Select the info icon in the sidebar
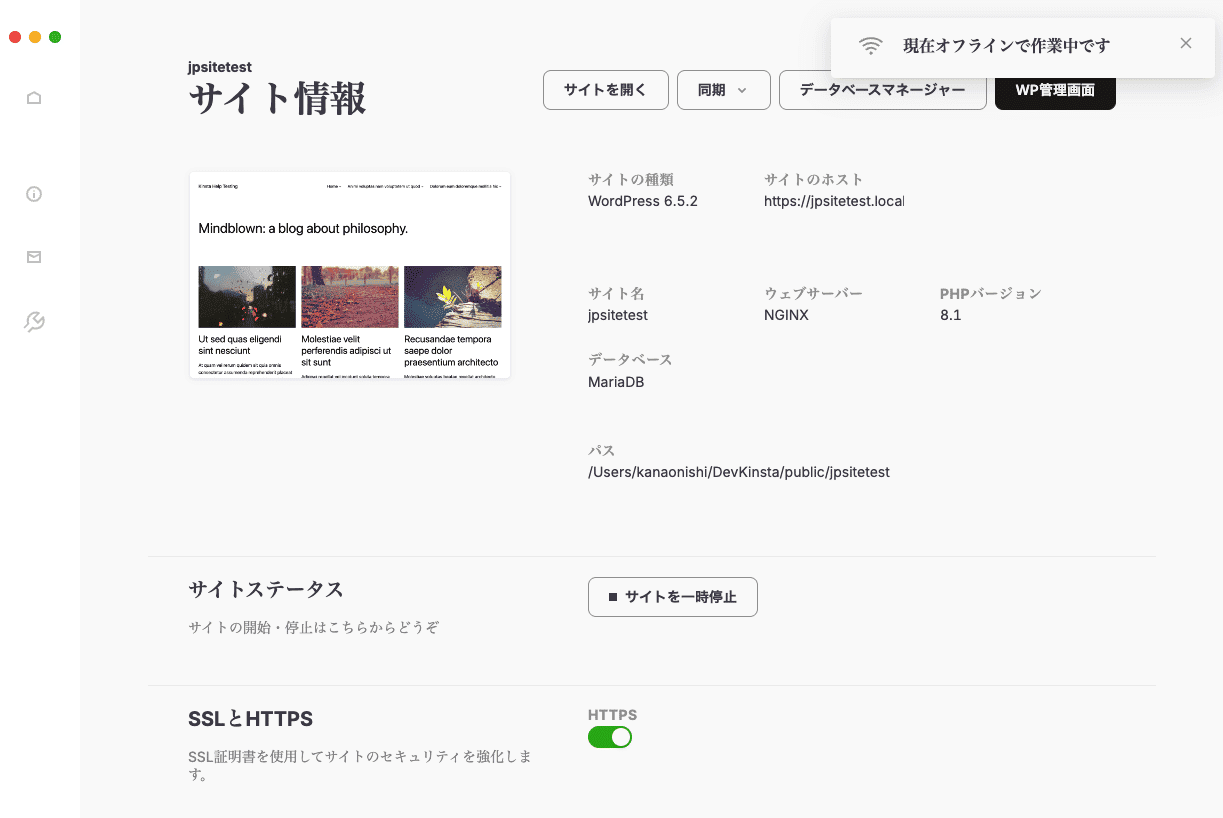Viewport: 1223px width, 818px height. (34, 194)
